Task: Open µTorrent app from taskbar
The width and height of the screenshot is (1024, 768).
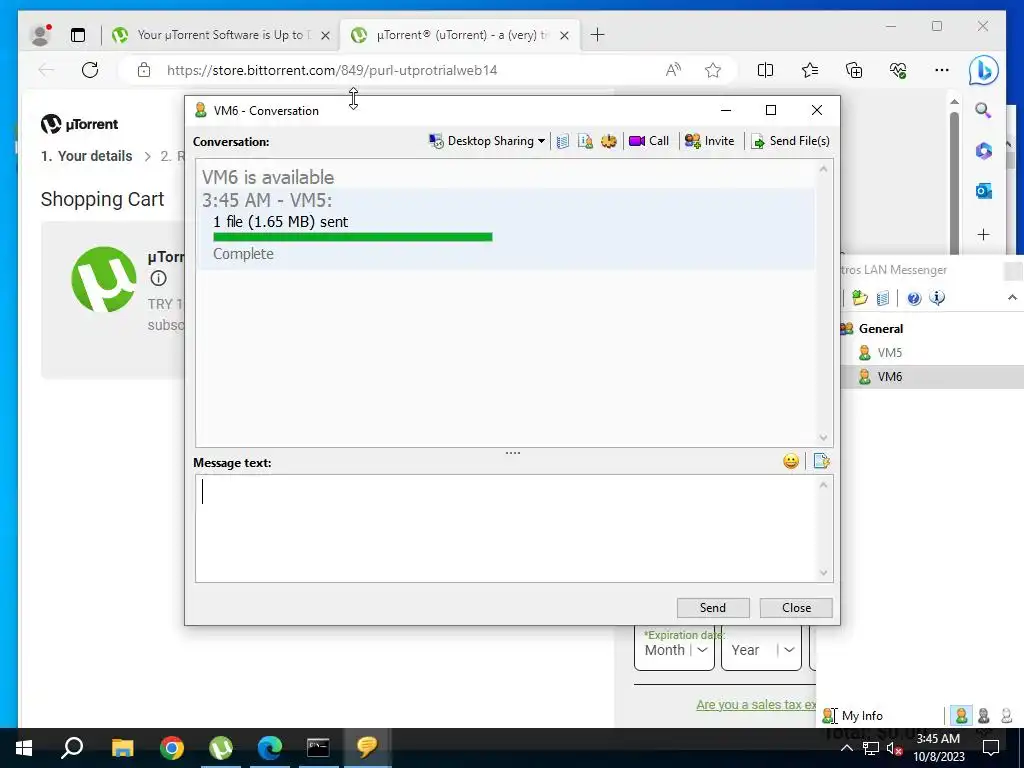Action: (x=221, y=748)
